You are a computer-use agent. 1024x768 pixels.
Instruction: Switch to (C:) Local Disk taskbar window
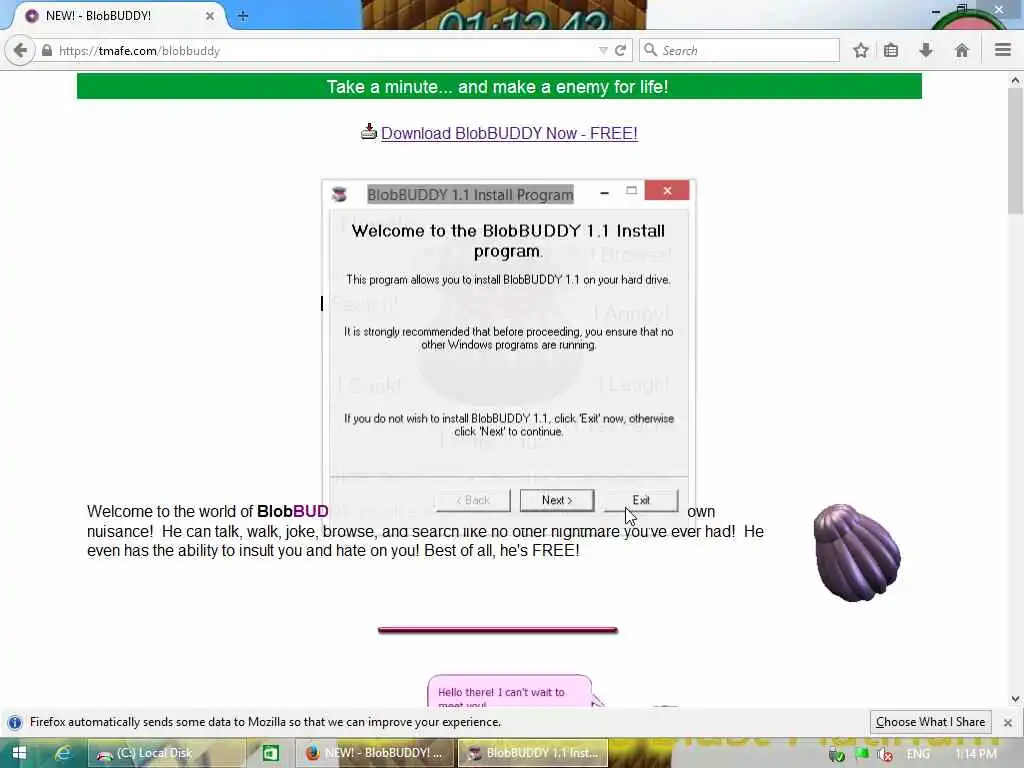166,753
